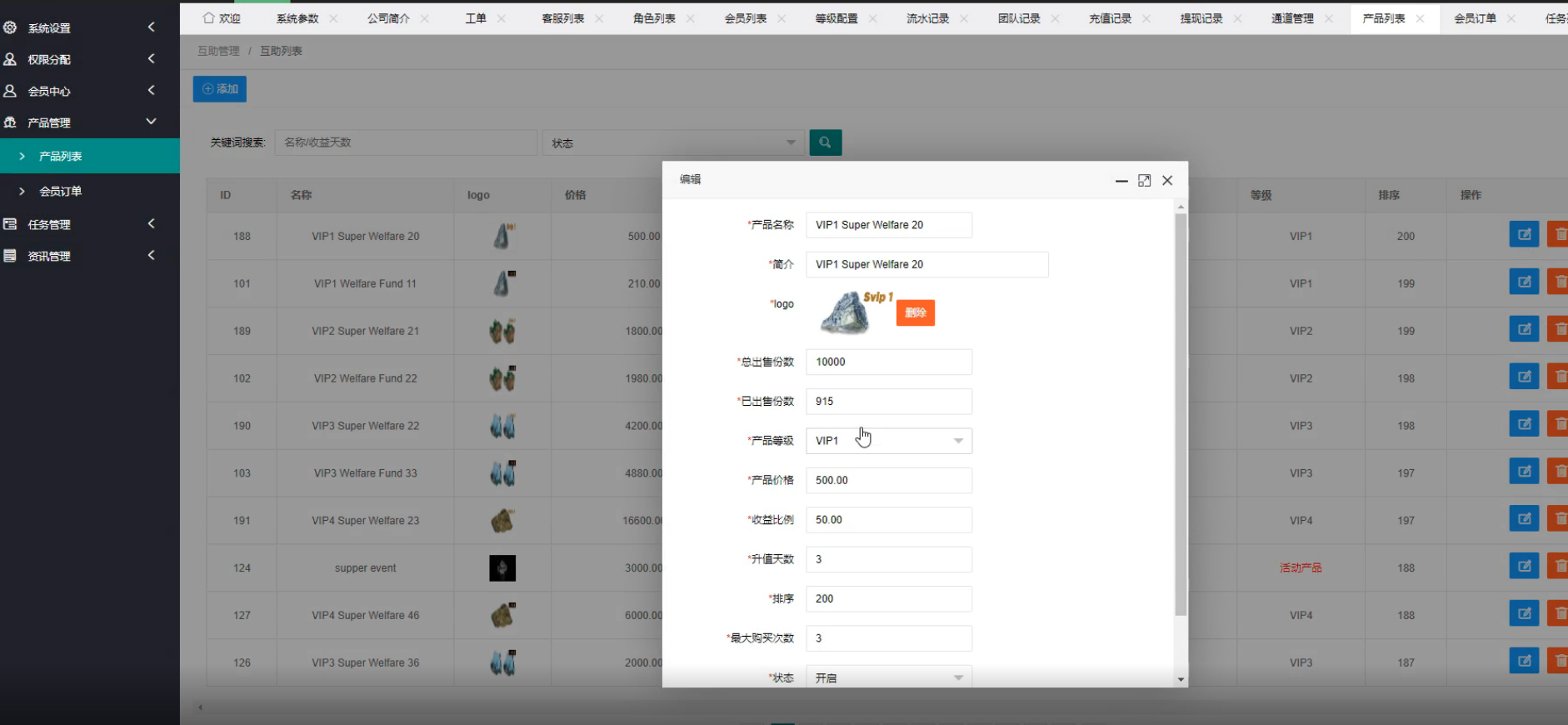The image size is (1568, 725).
Task: Click the orange 删除 logo button
Action: tap(915, 312)
